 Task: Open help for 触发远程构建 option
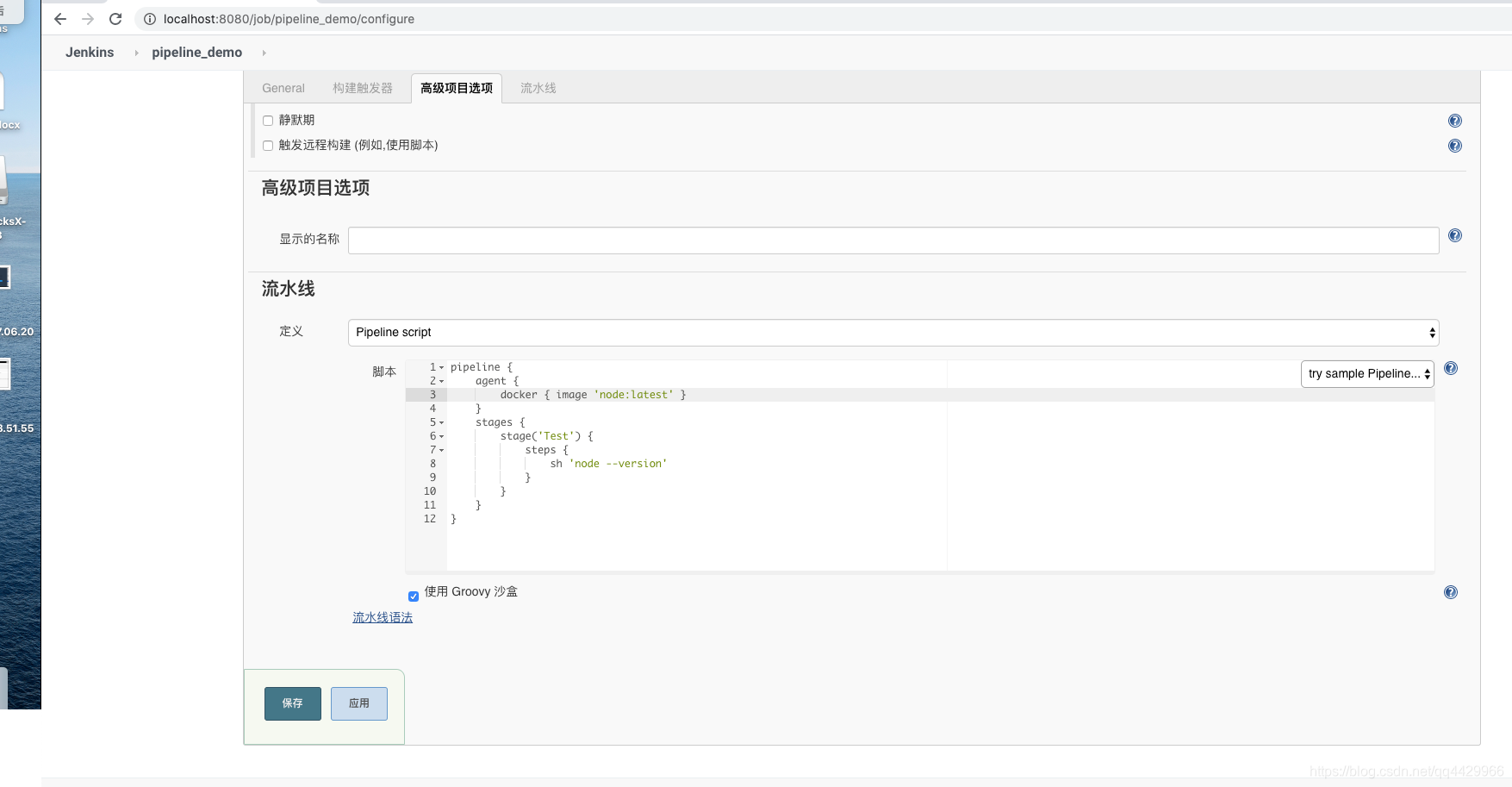coord(1455,146)
